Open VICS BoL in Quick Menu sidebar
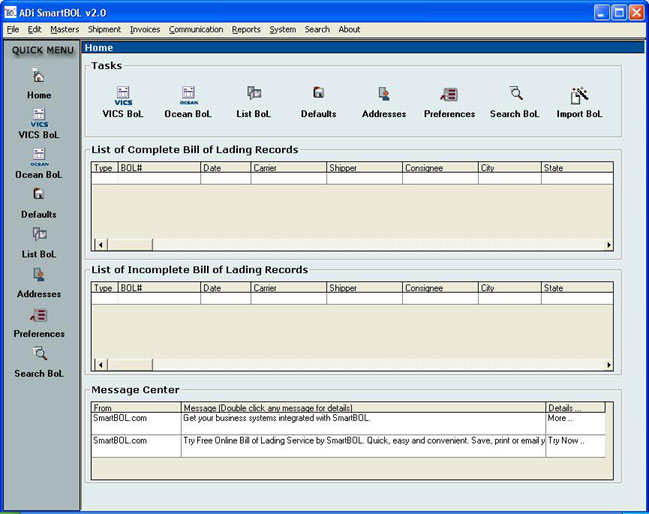 39,123
